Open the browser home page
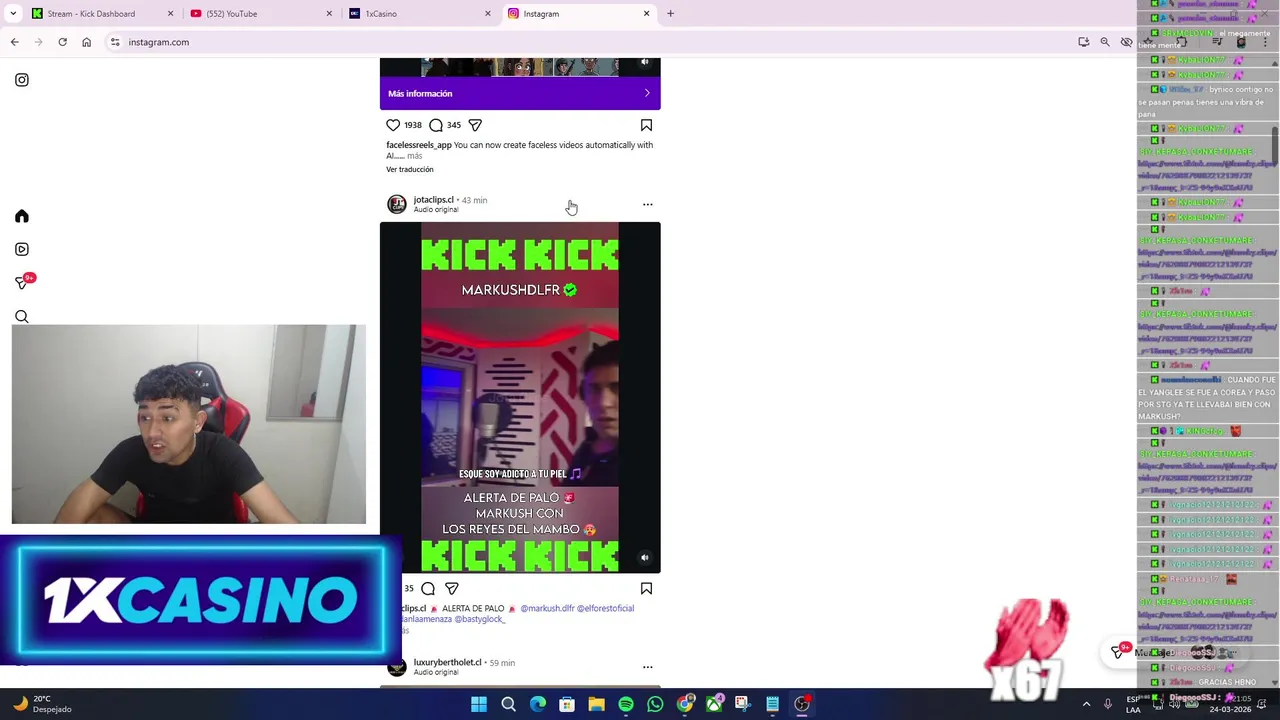Image resolution: width=1280 pixels, height=720 pixels. click(x=86, y=42)
